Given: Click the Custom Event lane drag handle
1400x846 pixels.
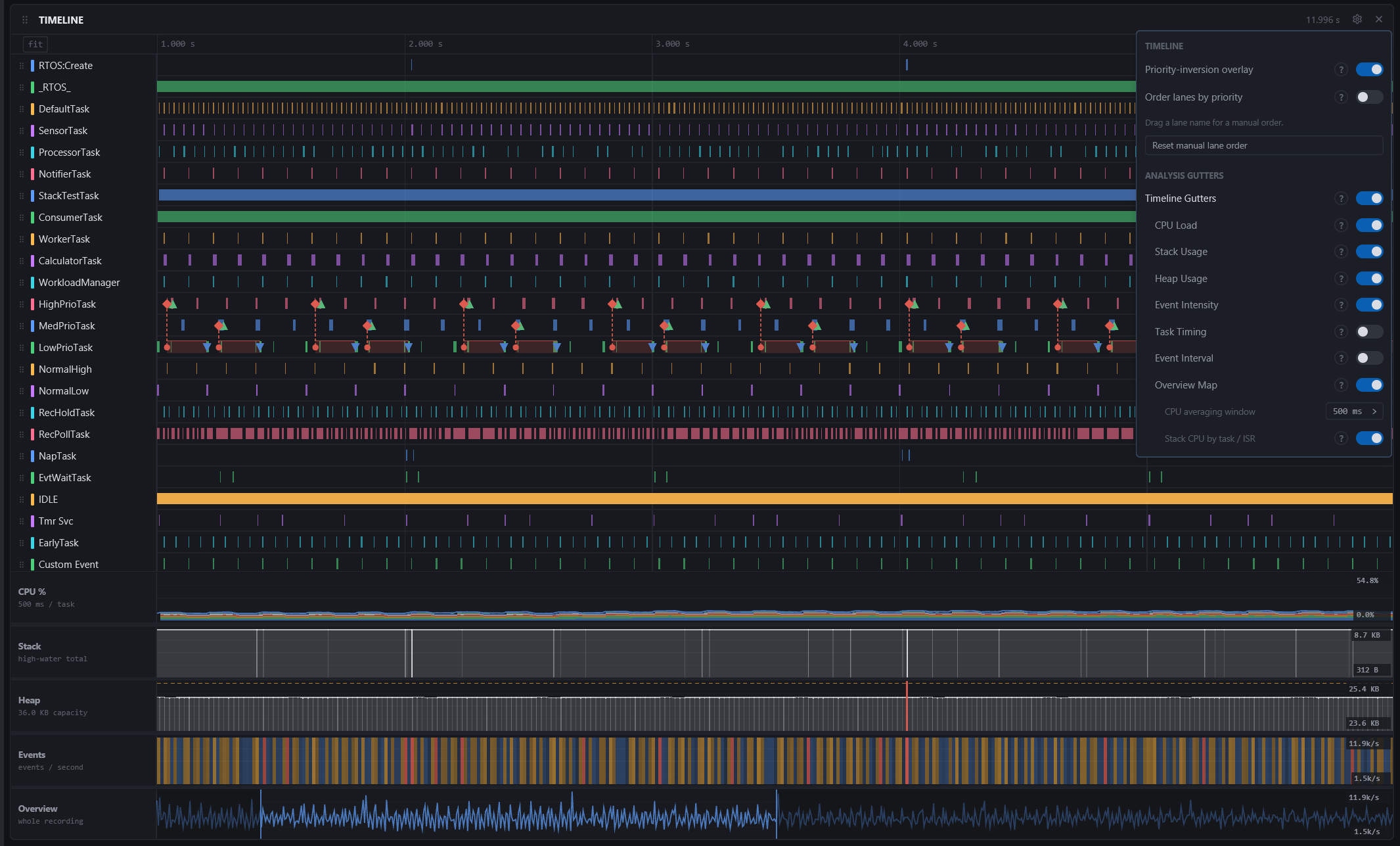Looking at the screenshot, I should click(22, 565).
